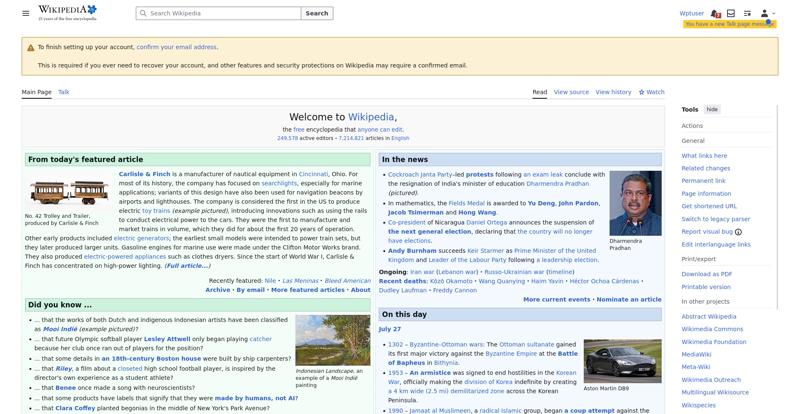Viewport: 800px width, 414px height.
Task: Click the Wikipedia logo
Action: point(67,13)
